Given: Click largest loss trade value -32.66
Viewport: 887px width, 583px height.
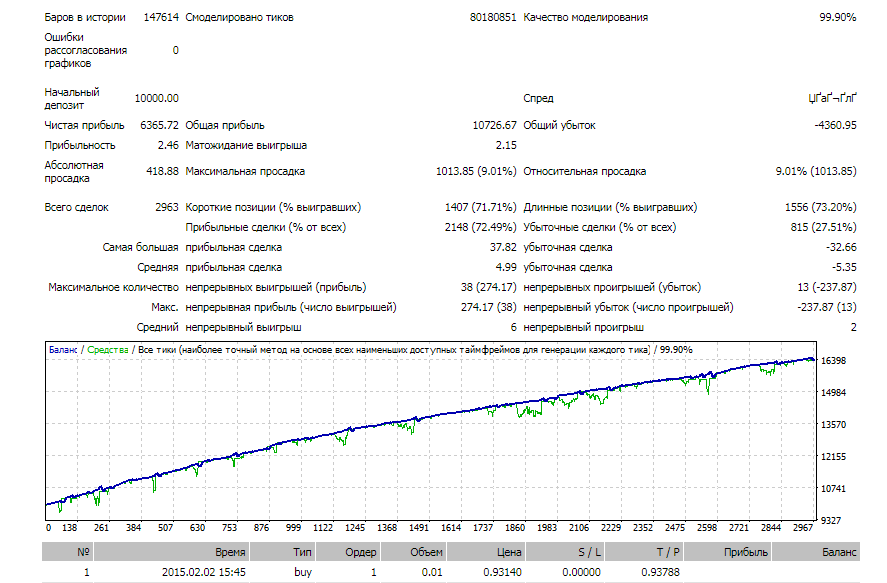Looking at the screenshot, I should coord(841,248).
